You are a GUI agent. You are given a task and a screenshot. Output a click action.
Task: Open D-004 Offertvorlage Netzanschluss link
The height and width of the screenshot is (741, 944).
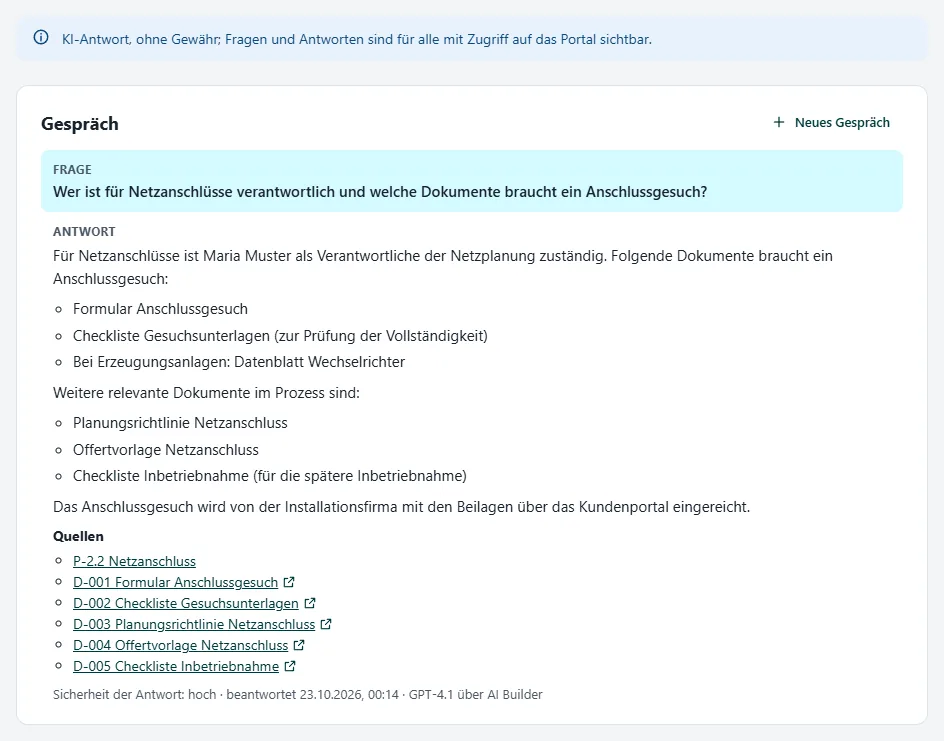(x=181, y=645)
